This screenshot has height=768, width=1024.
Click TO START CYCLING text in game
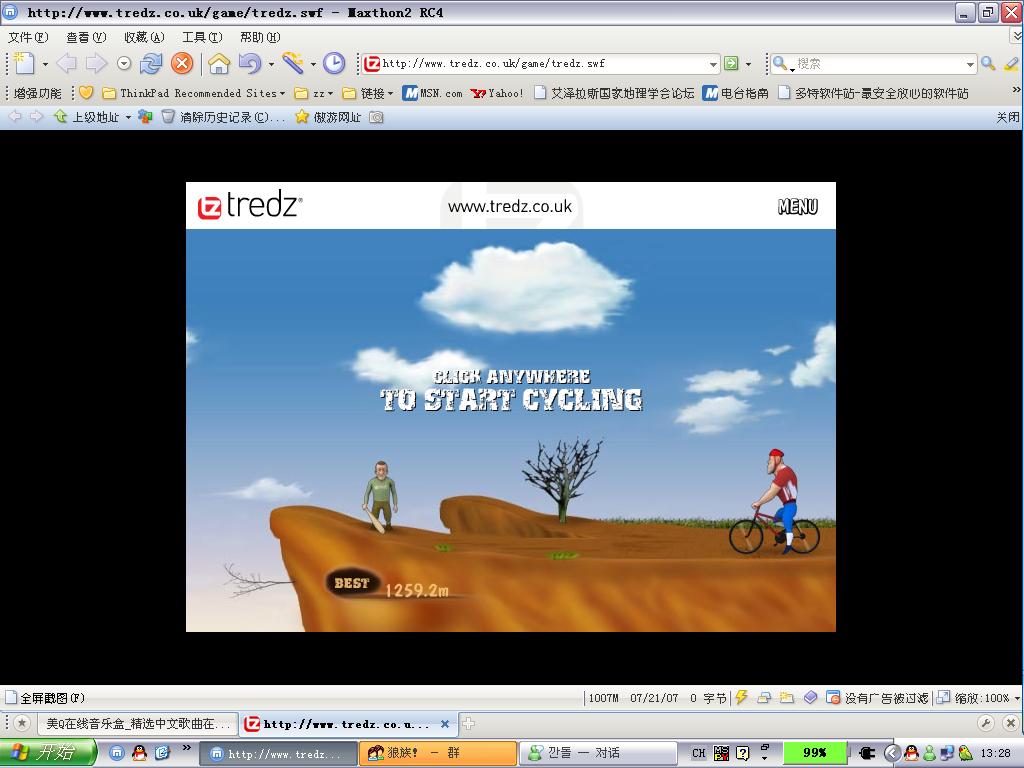point(511,399)
